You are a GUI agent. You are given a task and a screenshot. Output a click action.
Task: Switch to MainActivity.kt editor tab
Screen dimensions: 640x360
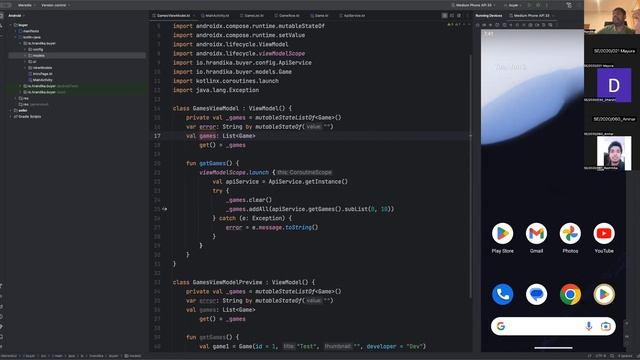(x=216, y=16)
